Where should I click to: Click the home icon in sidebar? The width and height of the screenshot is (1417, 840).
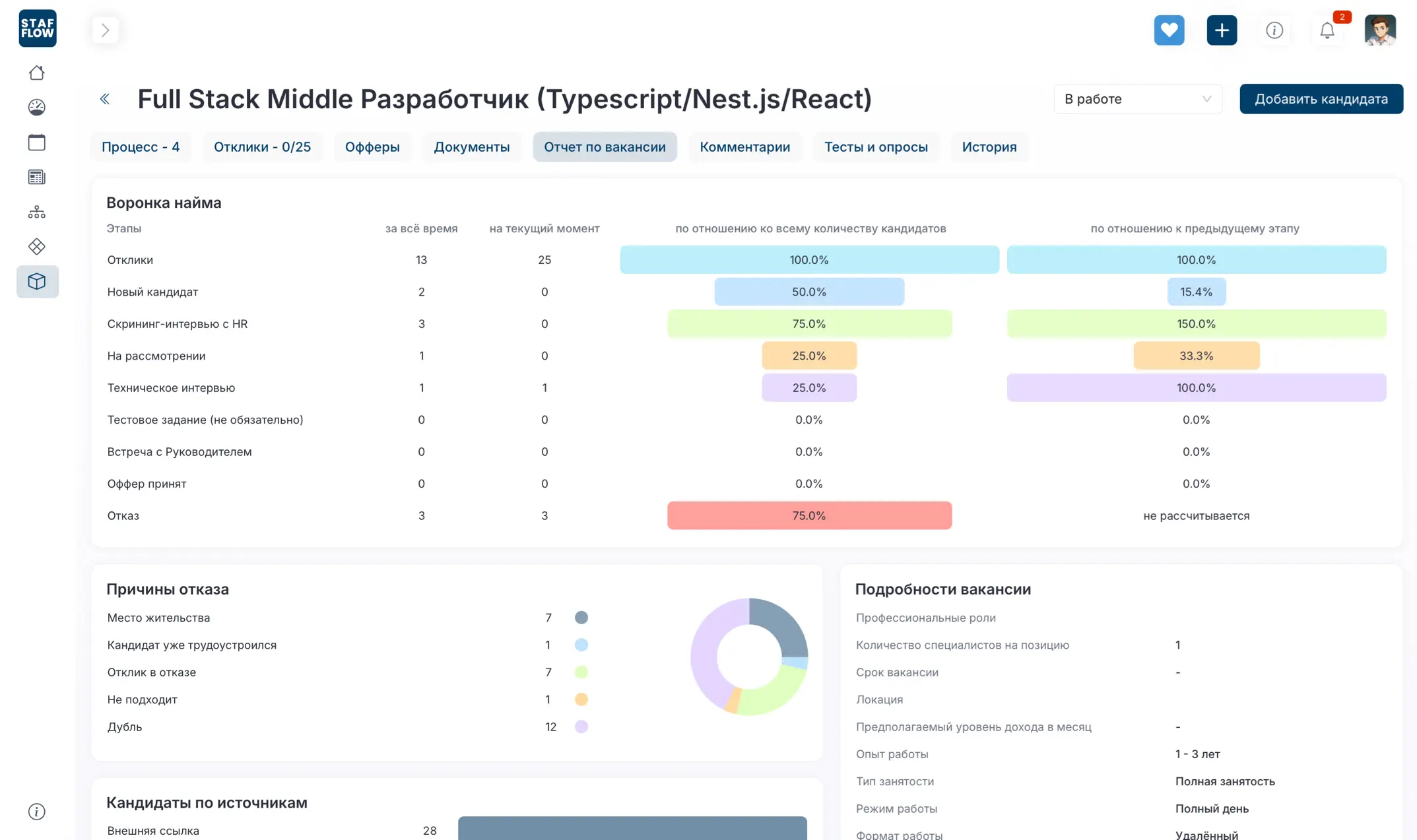(x=37, y=73)
